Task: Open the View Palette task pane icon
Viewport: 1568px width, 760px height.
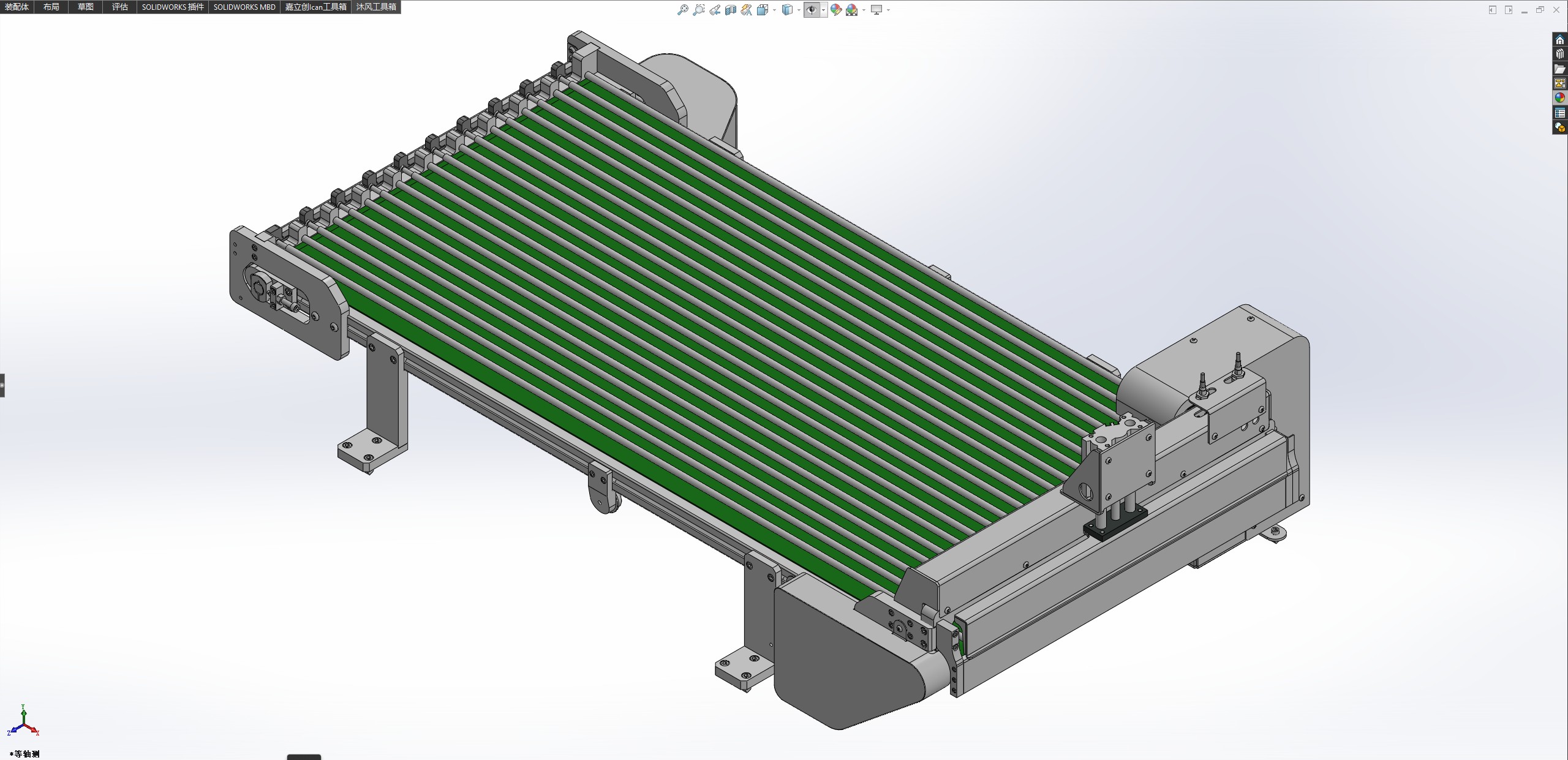Action: tap(1559, 83)
